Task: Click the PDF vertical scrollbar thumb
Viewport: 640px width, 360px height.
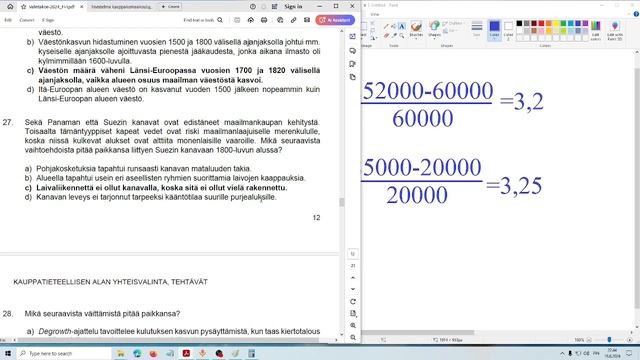Action: click(342, 202)
